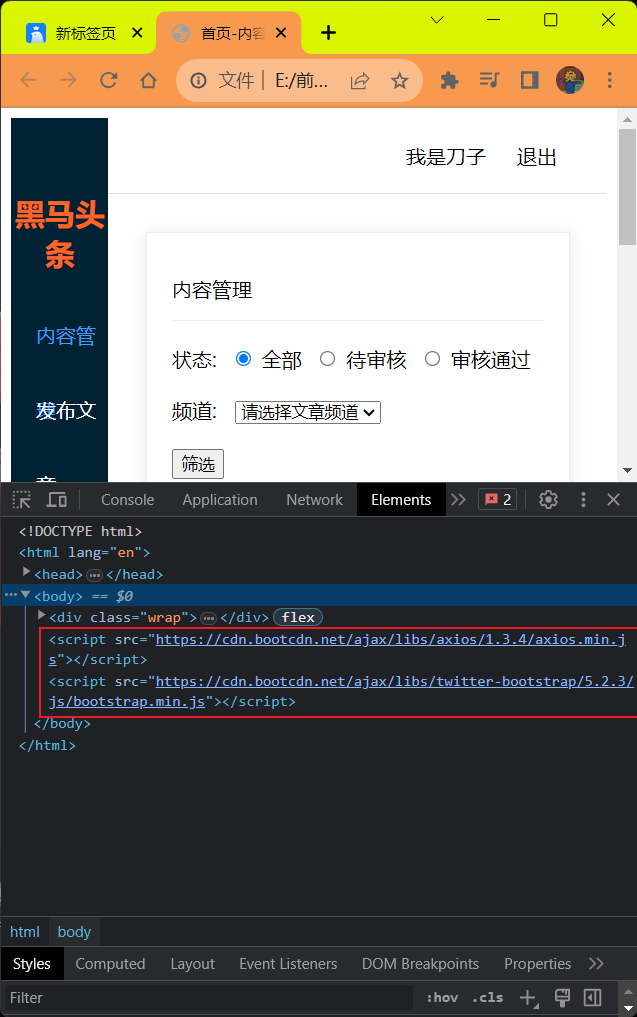Image resolution: width=637 pixels, height=1017 pixels.
Task: Focus the Styles Filter input field
Action: point(208,998)
